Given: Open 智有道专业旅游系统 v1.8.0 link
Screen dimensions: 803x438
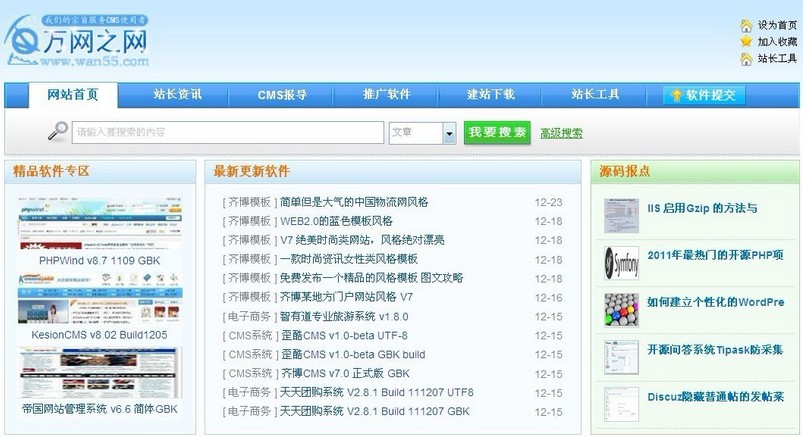Looking at the screenshot, I should 344,317.
